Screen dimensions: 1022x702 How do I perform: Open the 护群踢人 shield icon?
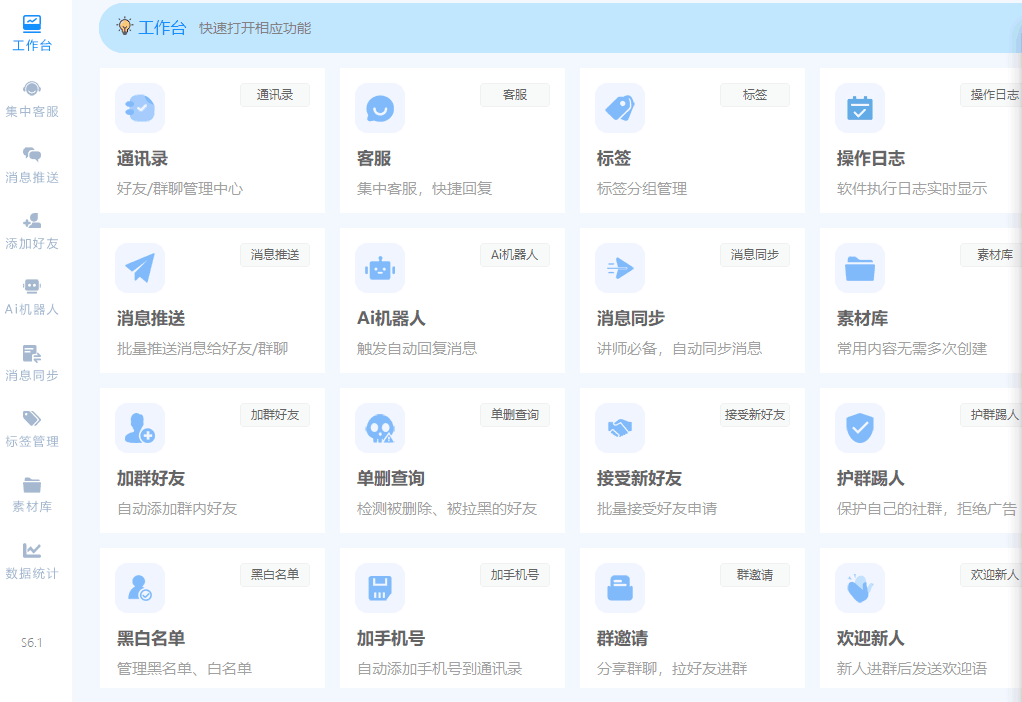pyautogui.click(x=860, y=428)
